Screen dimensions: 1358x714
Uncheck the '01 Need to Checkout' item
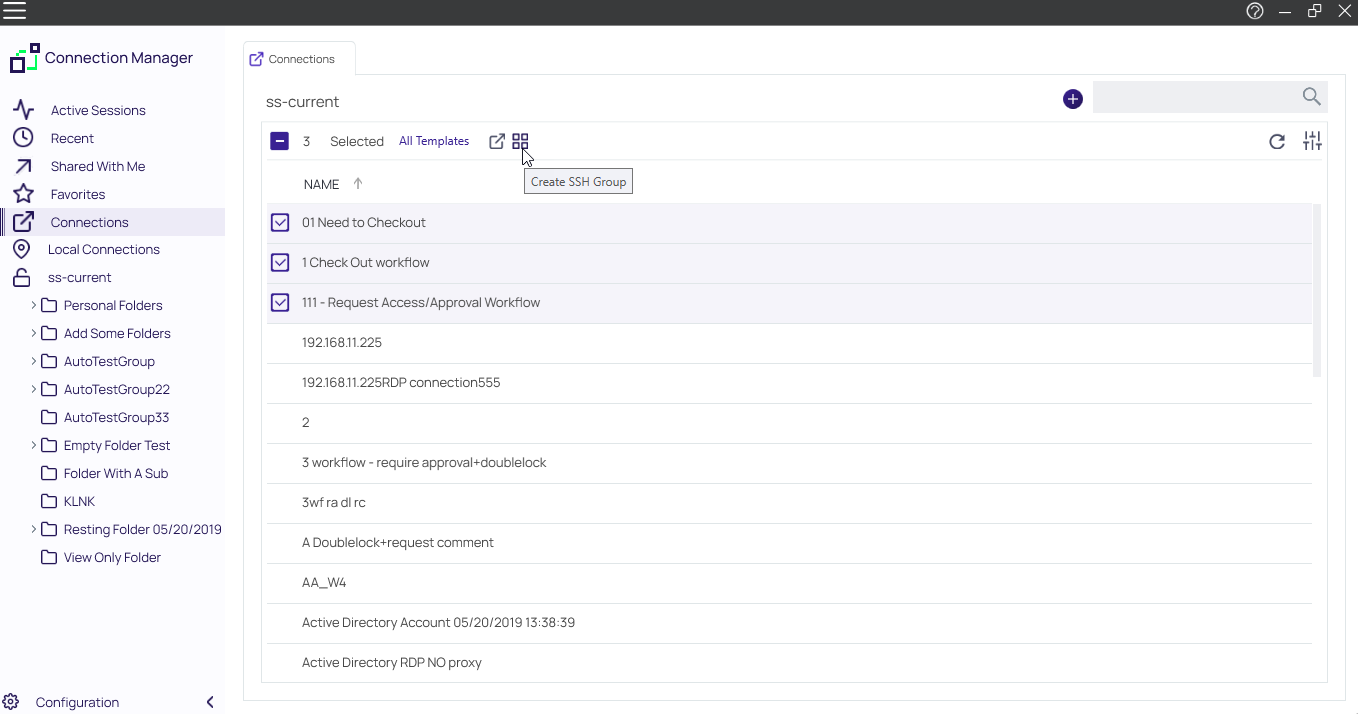(x=280, y=222)
